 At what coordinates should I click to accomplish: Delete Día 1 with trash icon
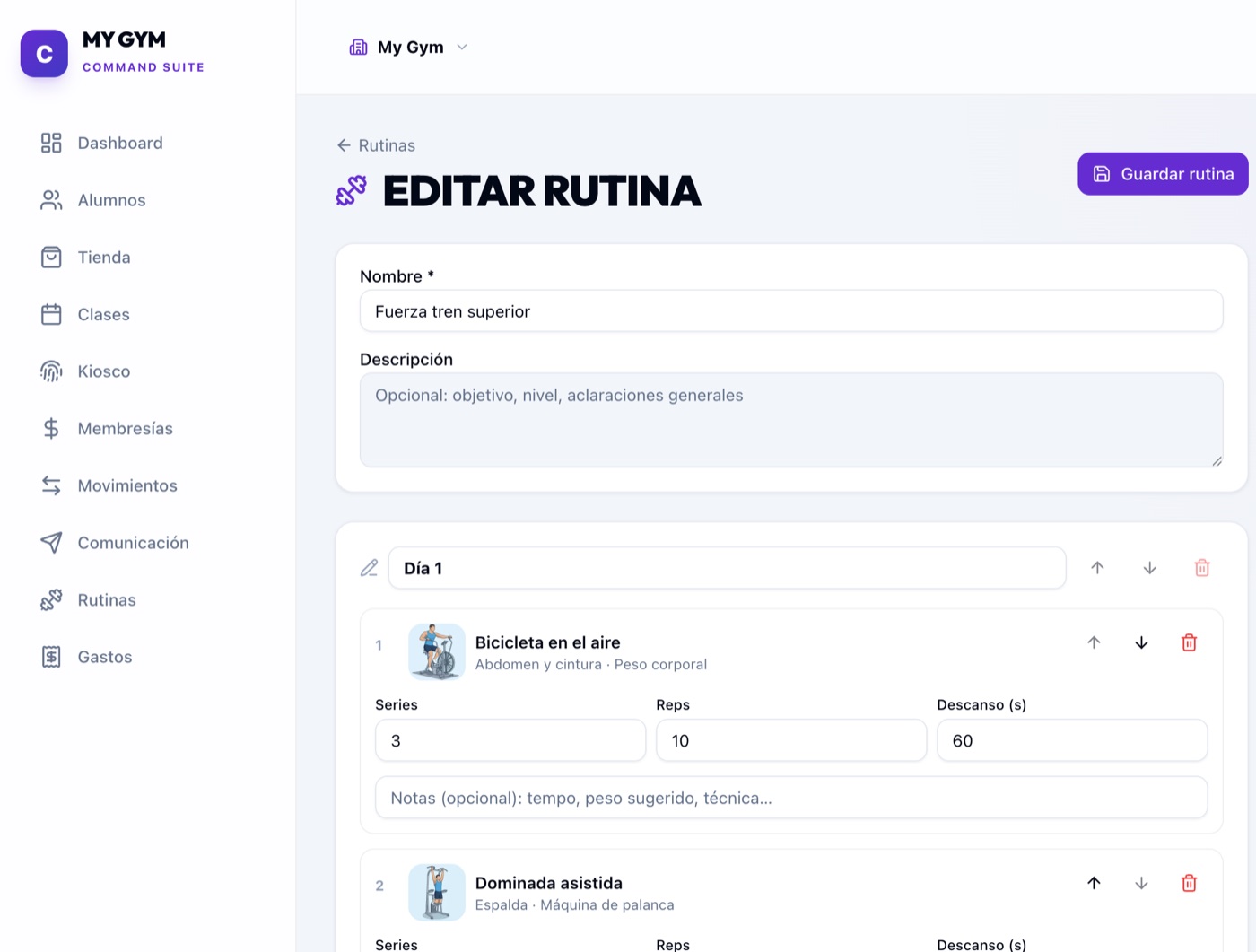point(1202,568)
